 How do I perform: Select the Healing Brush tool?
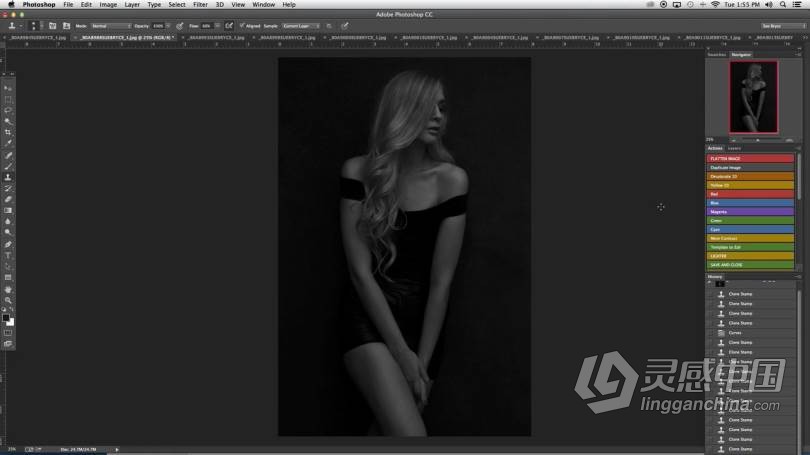[x=8, y=155]
